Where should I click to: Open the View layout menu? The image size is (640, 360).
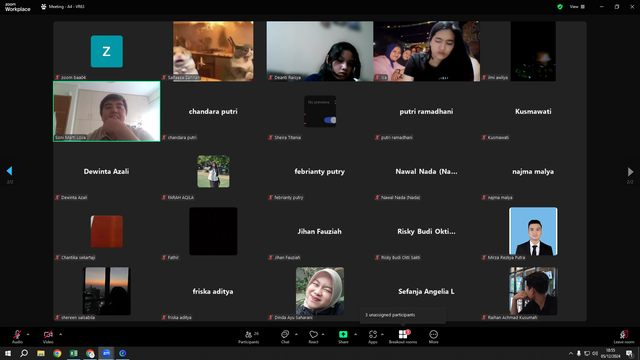(x=577, y=7)
